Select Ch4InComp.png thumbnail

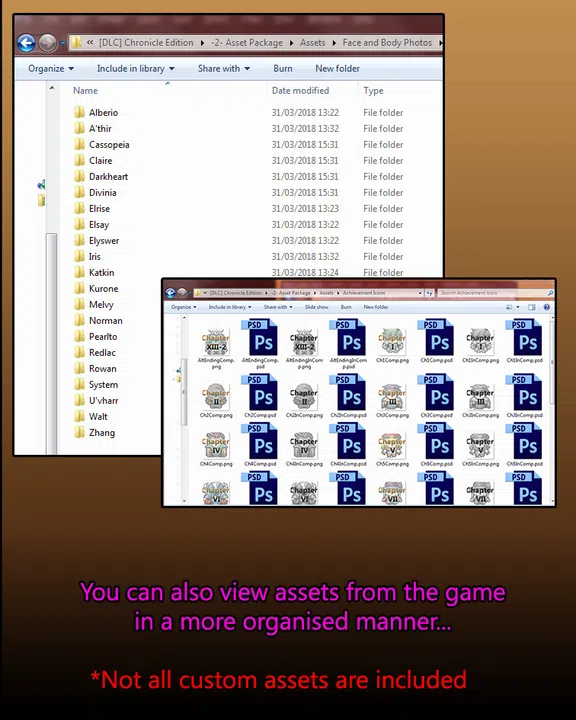[304, 446]
